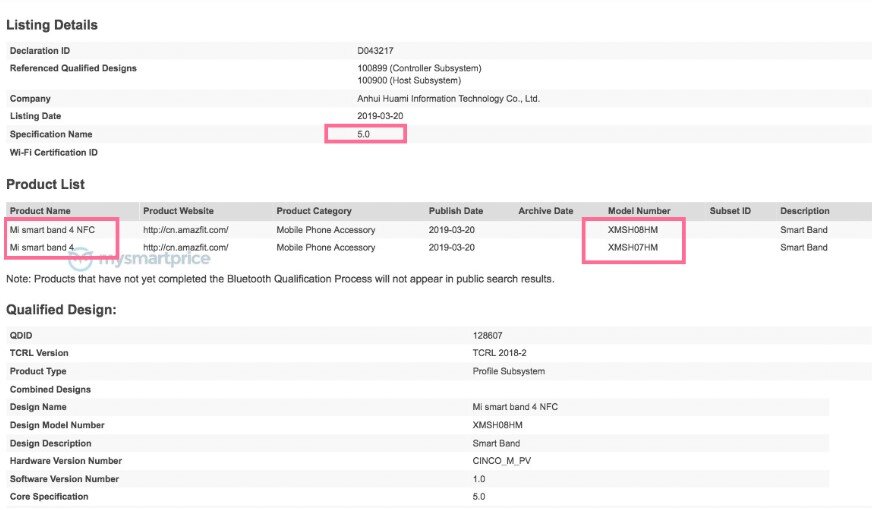Select model number XMSH07HM in product list
The height and width of the screenshot is (510, 872).
[x=633, y=247]
